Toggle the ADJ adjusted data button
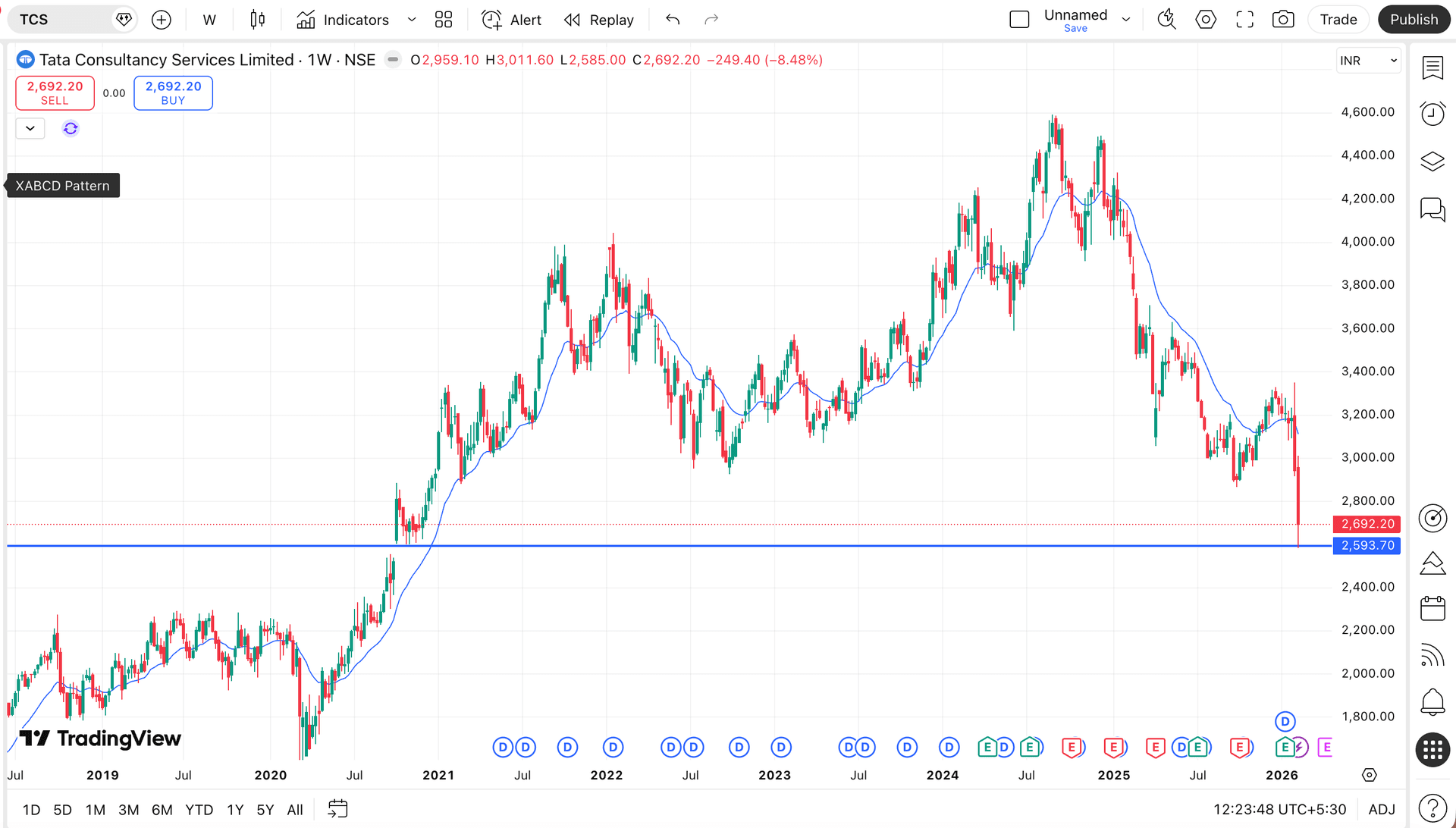1456x828 pixels. point(1382,810)
